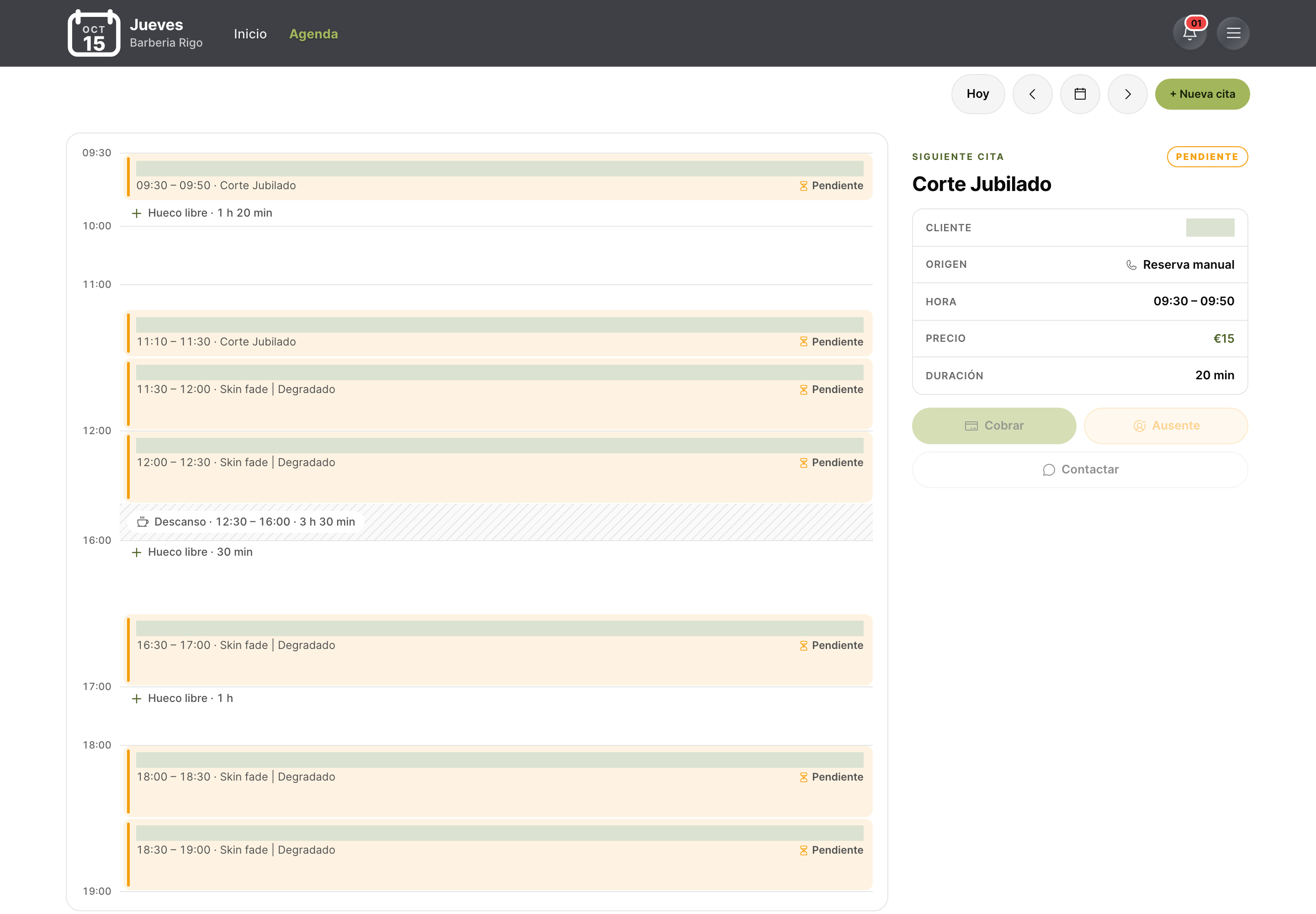Click the Hueco libre · 1 h 20 min label

pos(210,213)
